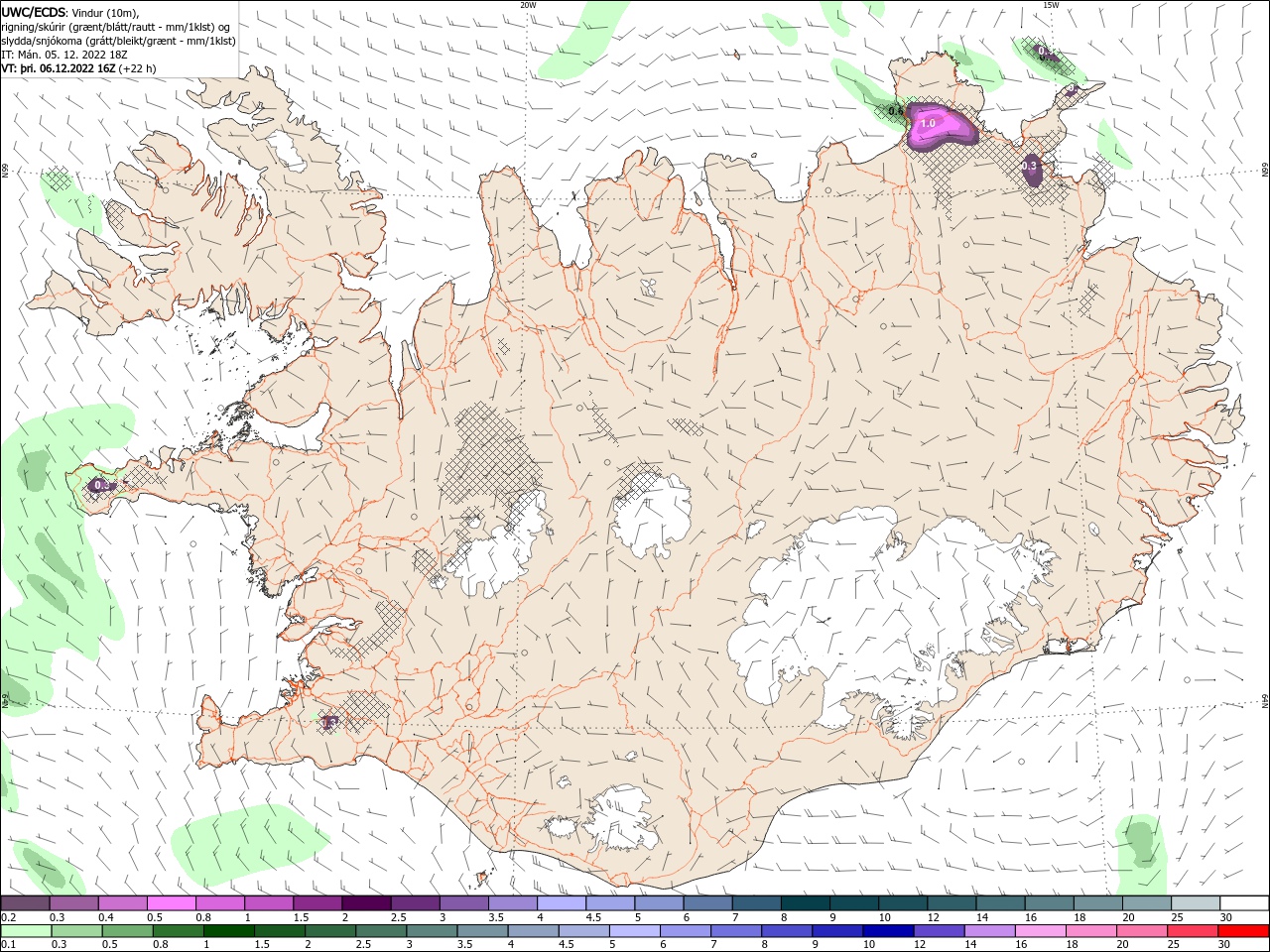Pick the medium green 0.5–0.8 rain scale swatch

click(x=127, y=931)
